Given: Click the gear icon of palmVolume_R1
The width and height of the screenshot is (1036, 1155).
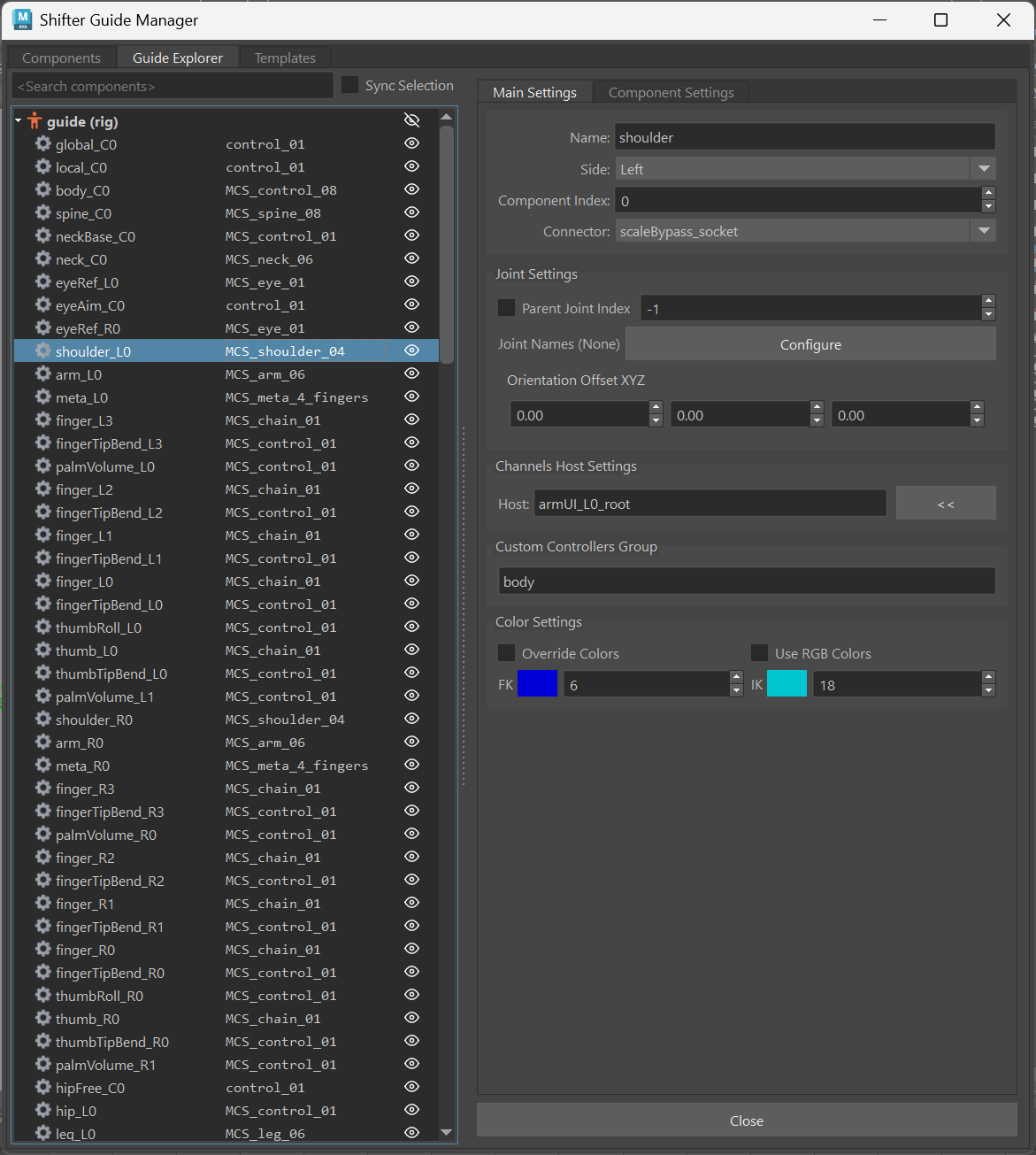Looking at the screenshot, I should [x=42, y=1064].
